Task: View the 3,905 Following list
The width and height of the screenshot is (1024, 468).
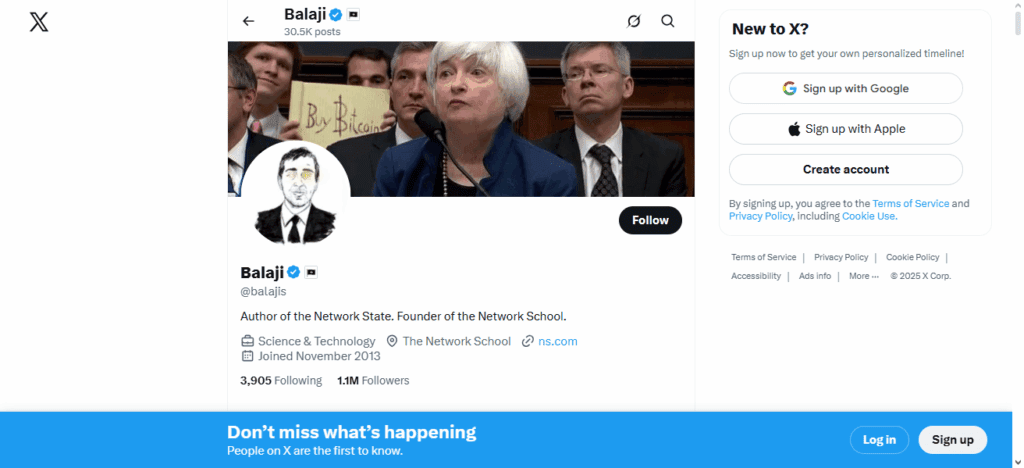Action: (281, 381)
